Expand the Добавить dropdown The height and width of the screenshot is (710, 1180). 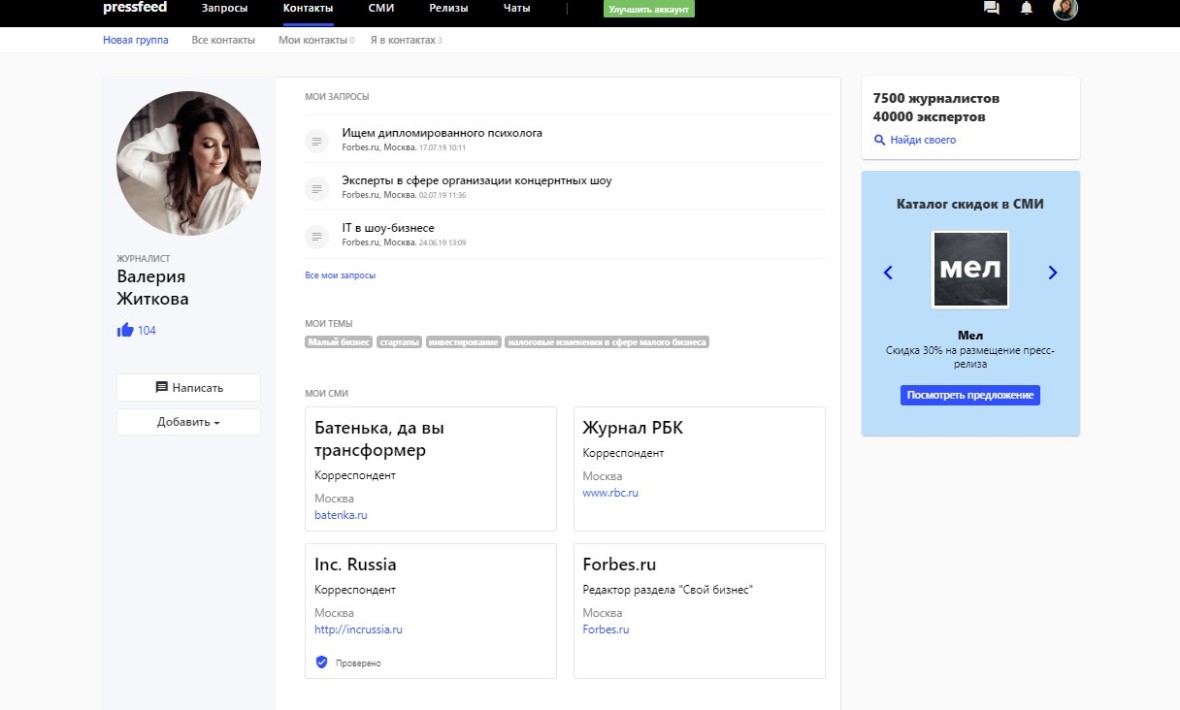[x=188, y=422]
